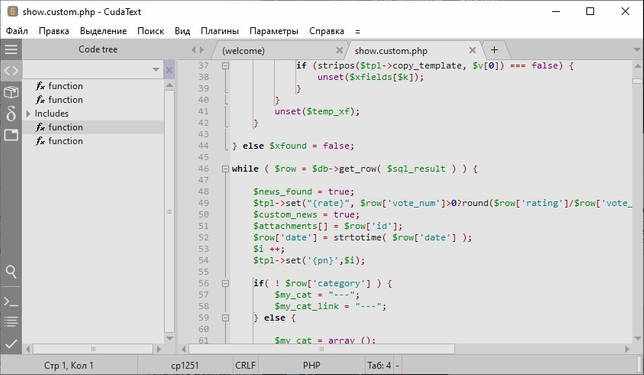Switch to the previous sidebar panel arrow
The height and width of the screenshot is (375, 644).
(194, 50)
